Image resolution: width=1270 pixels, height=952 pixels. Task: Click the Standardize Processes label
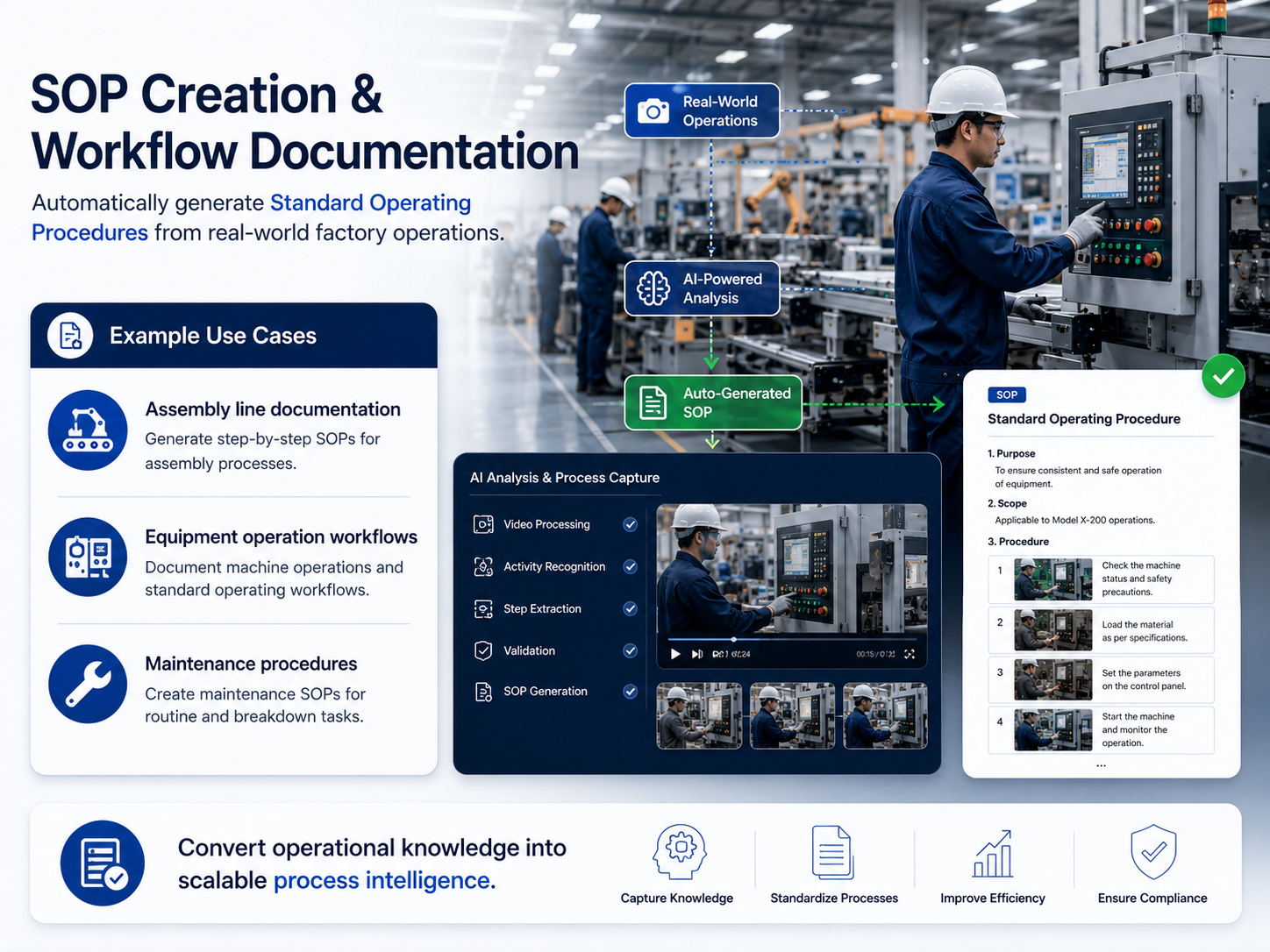pyautogui.click(x=834, y=898)
